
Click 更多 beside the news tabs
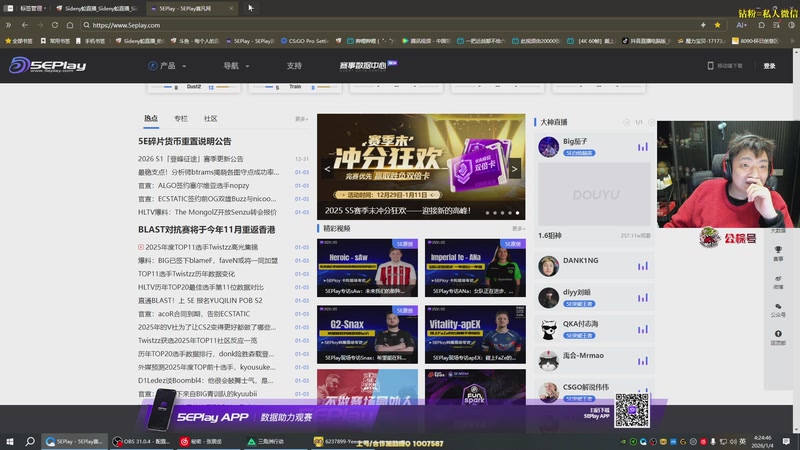301,119
